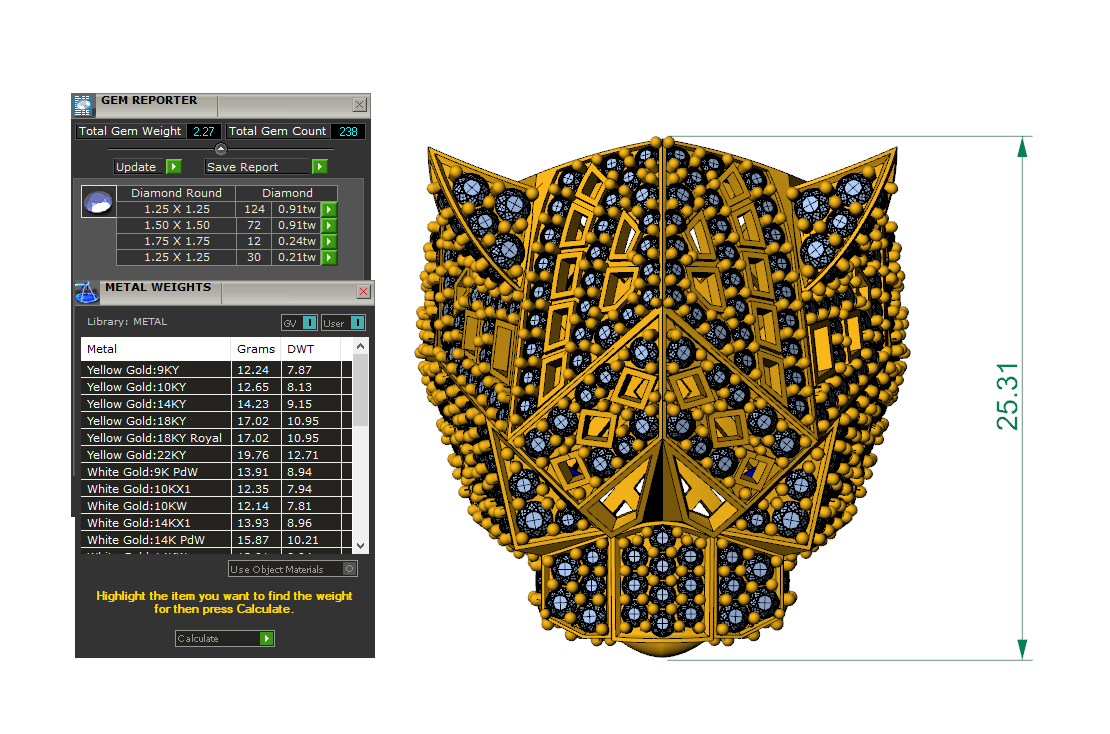1110x734 pixels.
Task: Click green arrow for 124-count diamond row
Action: pyautogui.click(x=329, y=210)
